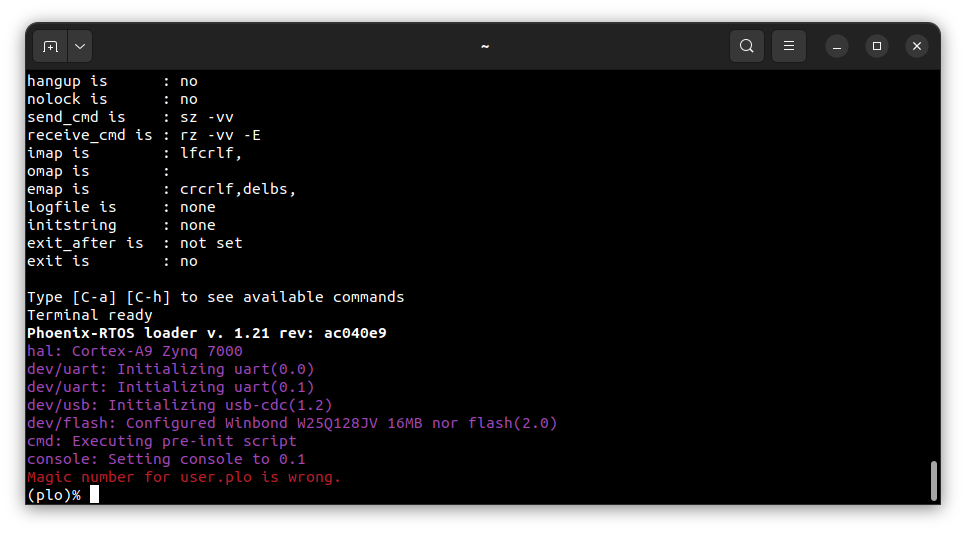The height and width of the screenshot is (533, 966).
Task: Click the 'Setting console to 0.1' line
Action: click(x=166, y=459)
